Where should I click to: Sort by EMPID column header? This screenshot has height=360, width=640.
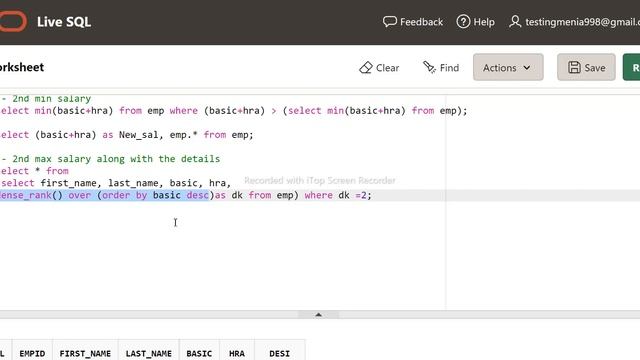pos(32,353)
